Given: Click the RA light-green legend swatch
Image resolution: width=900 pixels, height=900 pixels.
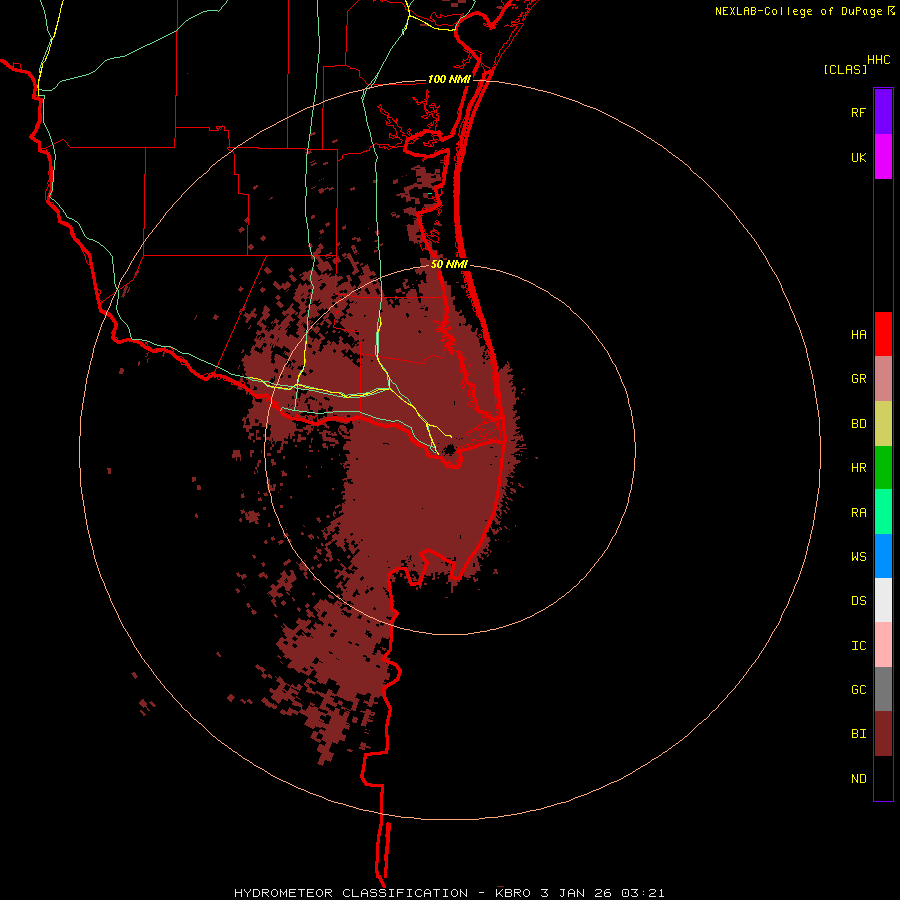Looking at the screenshot, I should point(883,512).
